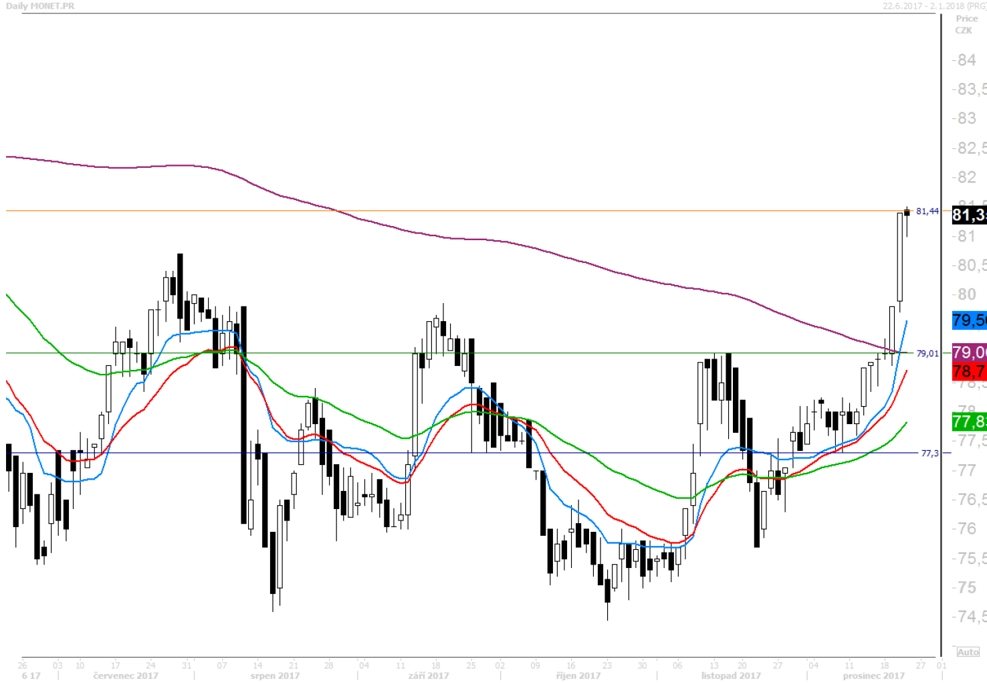Select the red 78,7 moving average tag

click(969, 371)
